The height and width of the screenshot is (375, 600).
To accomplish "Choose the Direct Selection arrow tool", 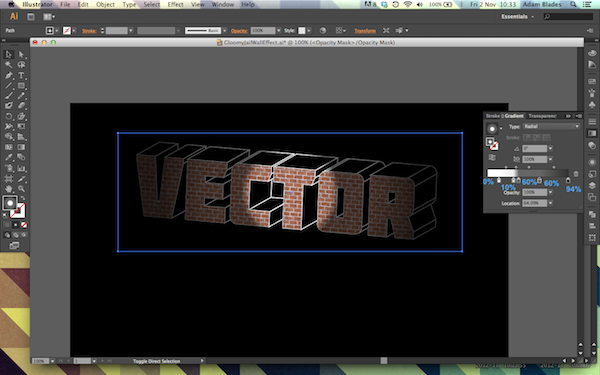I will 21,55.
